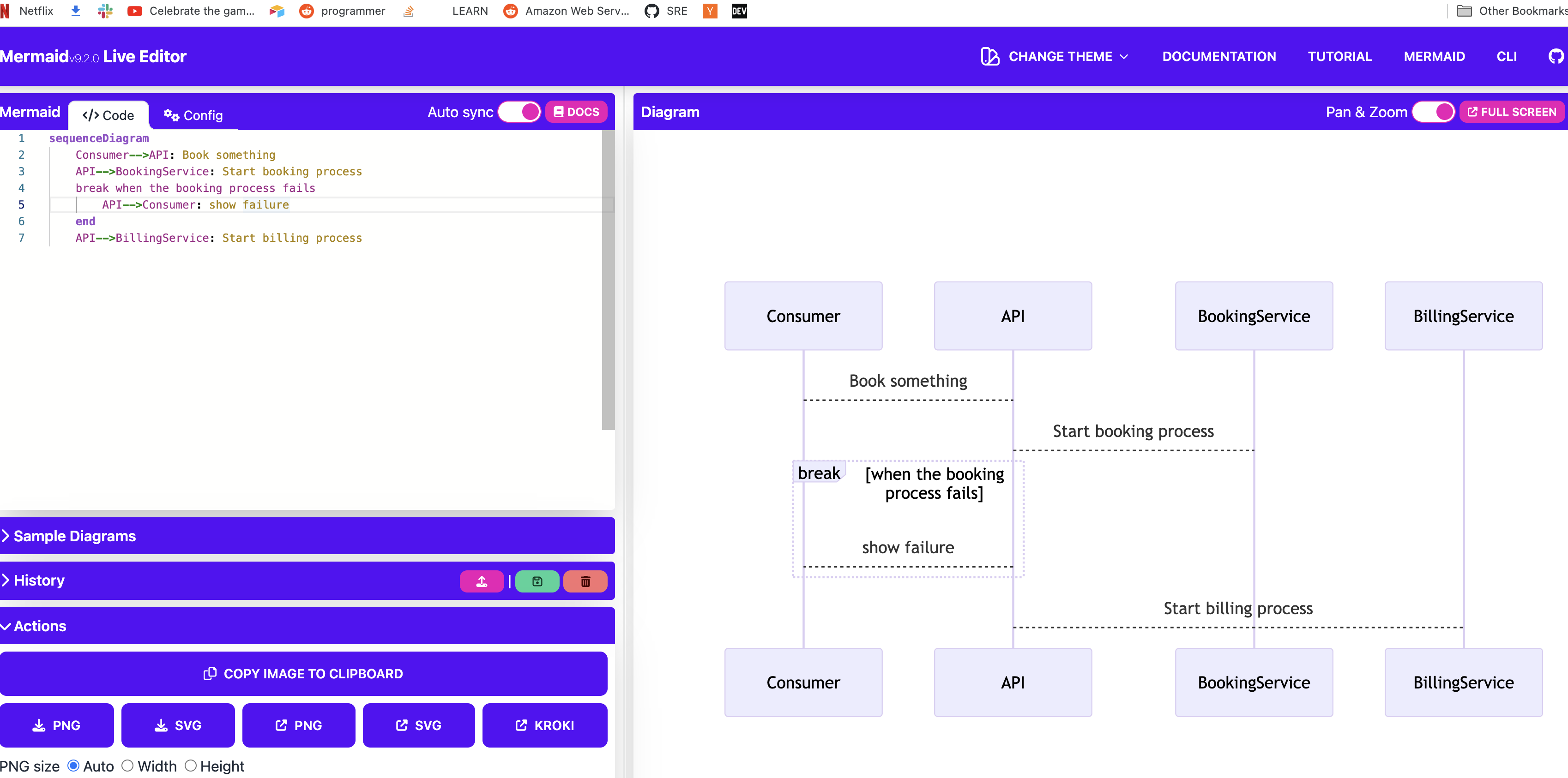Select the Auto radio for PNG size
The height and width of the screenshot is (778, 1568).
point(74,765)
